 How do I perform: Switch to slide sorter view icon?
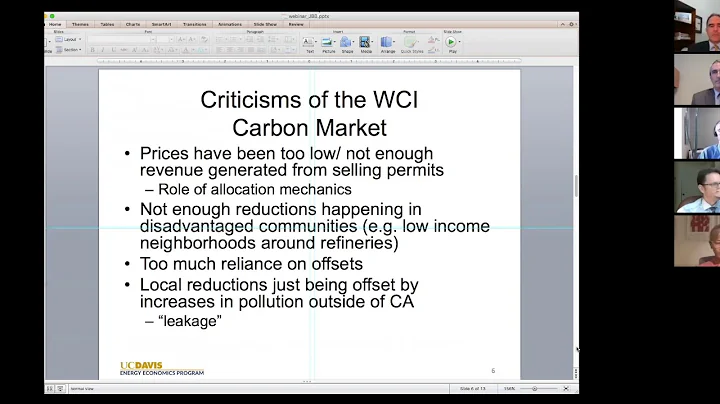[x=50, y=388]
